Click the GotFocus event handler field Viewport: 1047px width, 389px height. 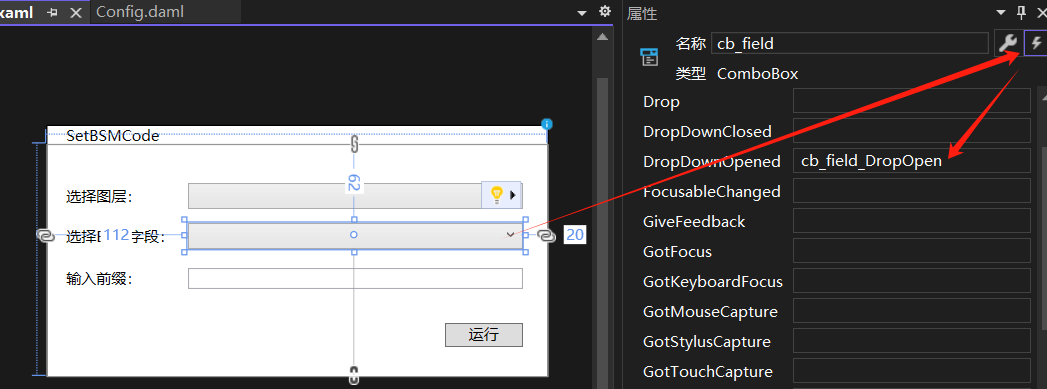[911, 251]
